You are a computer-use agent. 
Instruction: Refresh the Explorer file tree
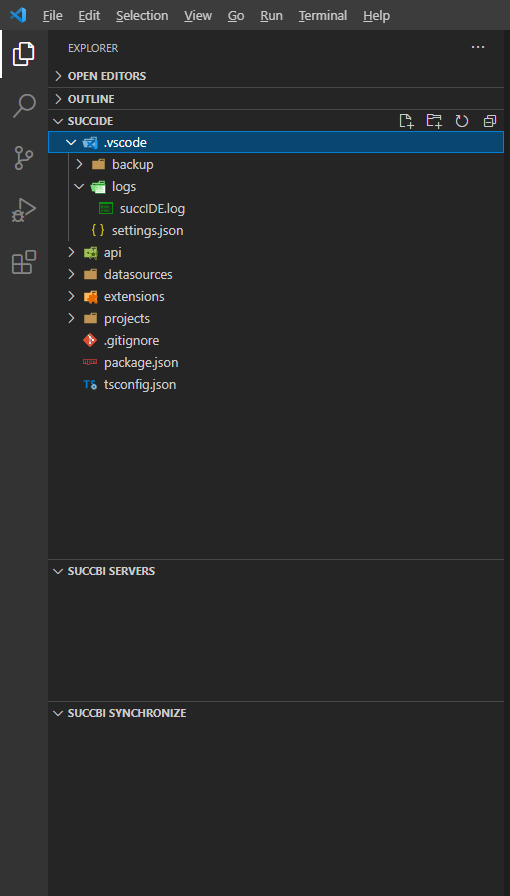[461, 121]
